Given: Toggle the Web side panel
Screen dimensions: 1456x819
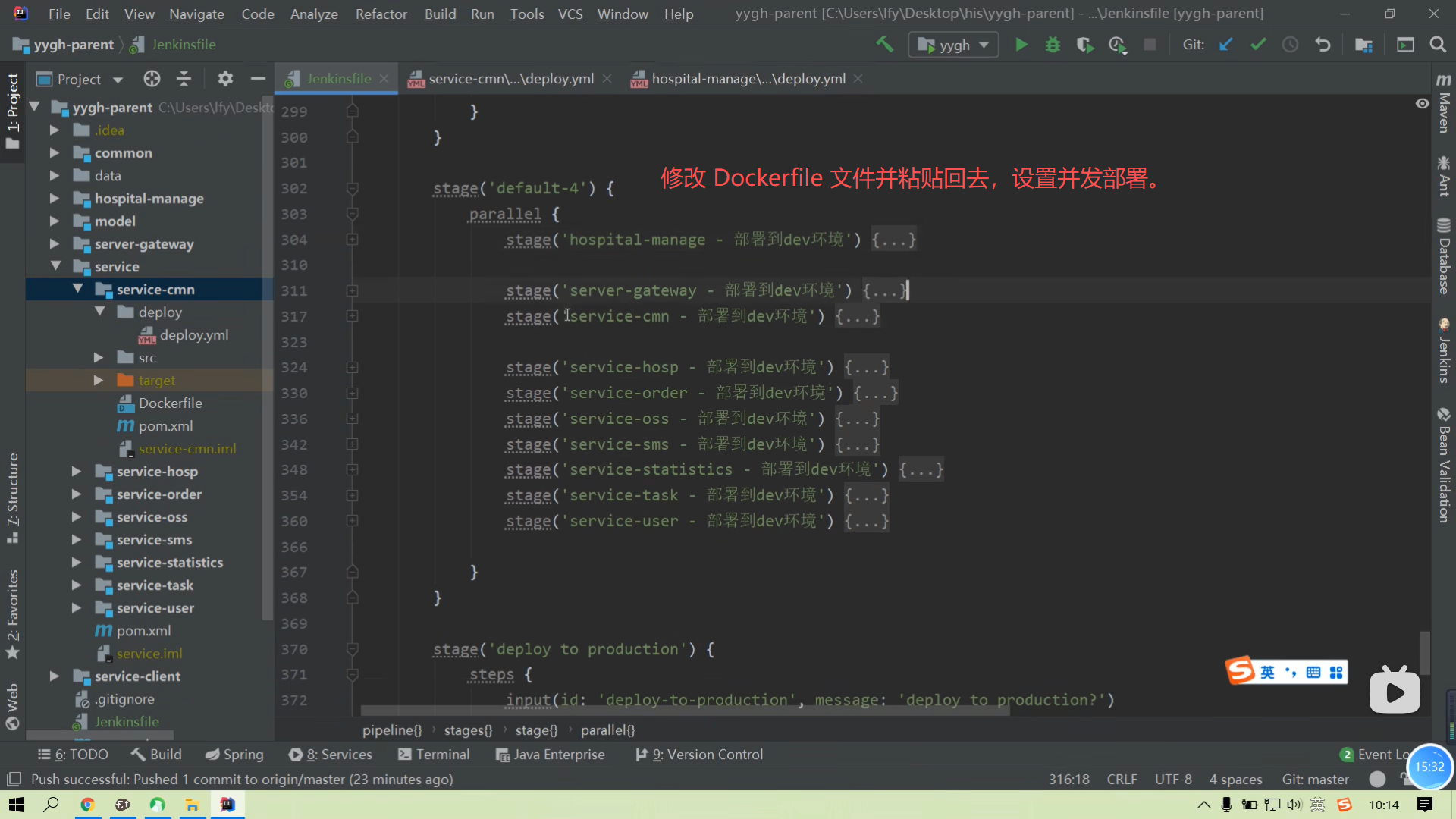Looking at the screenshot, I should [x=13, y=707].
